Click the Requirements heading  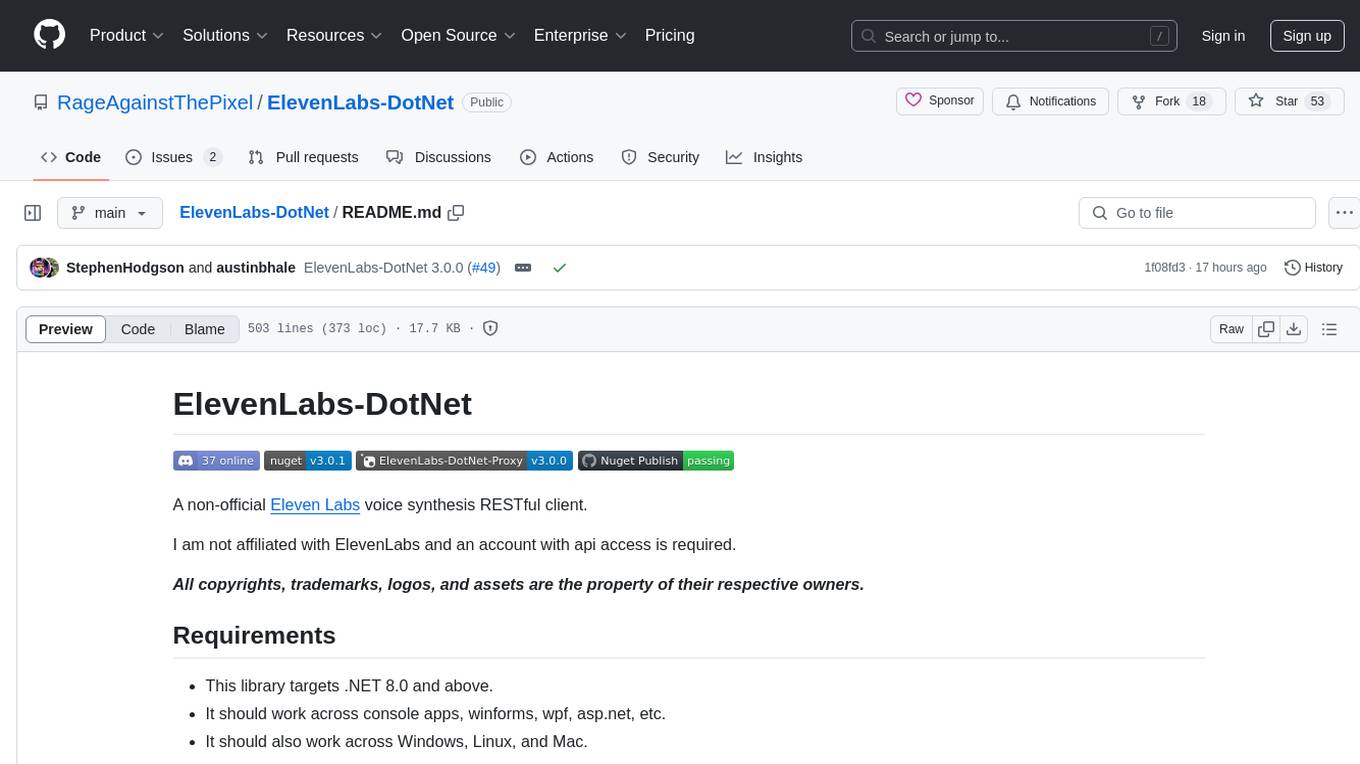[254, 636]
